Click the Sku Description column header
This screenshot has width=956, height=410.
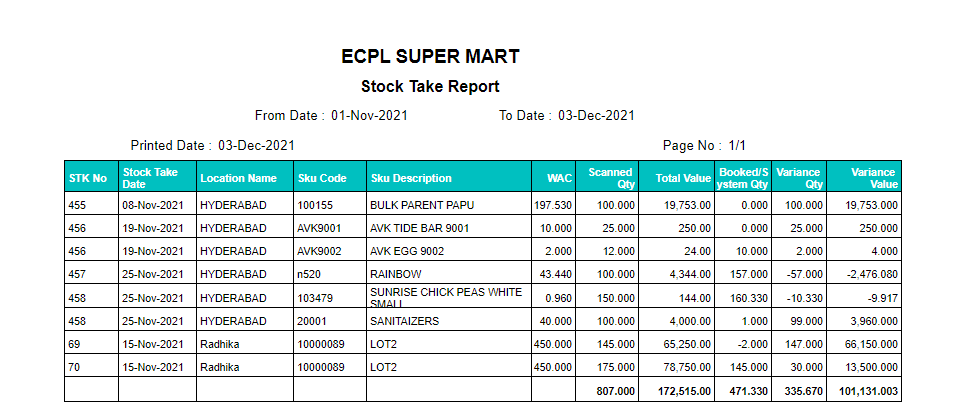[449, 178]
